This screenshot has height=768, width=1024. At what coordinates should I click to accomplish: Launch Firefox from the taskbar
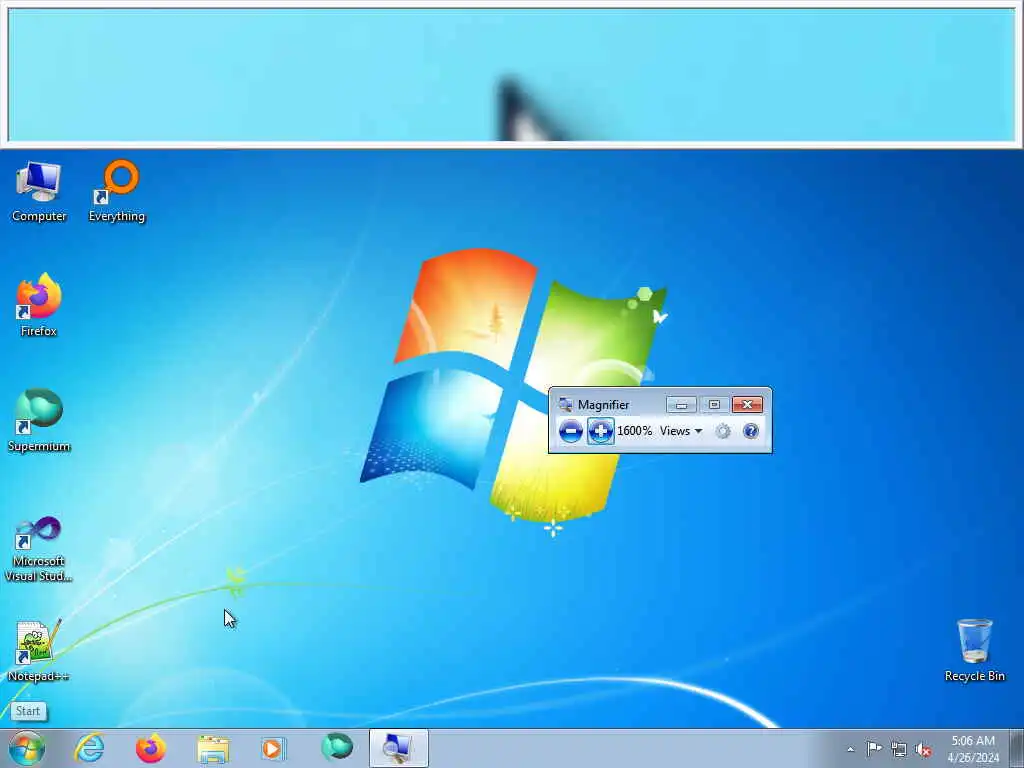tap(151, 748)
